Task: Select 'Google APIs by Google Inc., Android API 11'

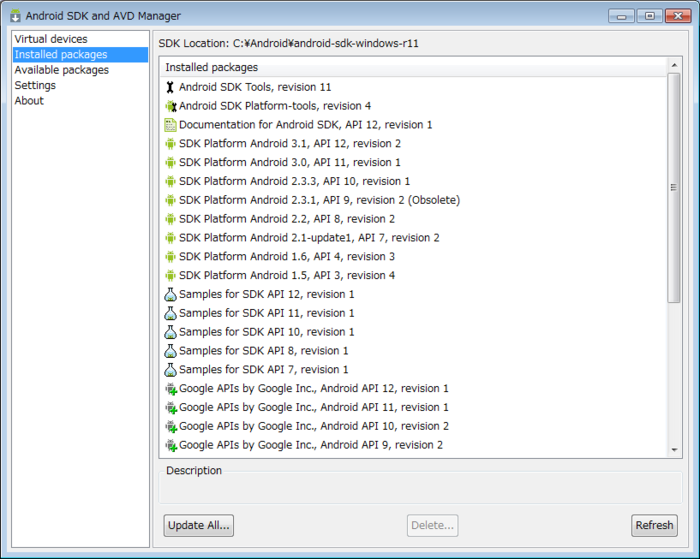Action: point(414,407)
